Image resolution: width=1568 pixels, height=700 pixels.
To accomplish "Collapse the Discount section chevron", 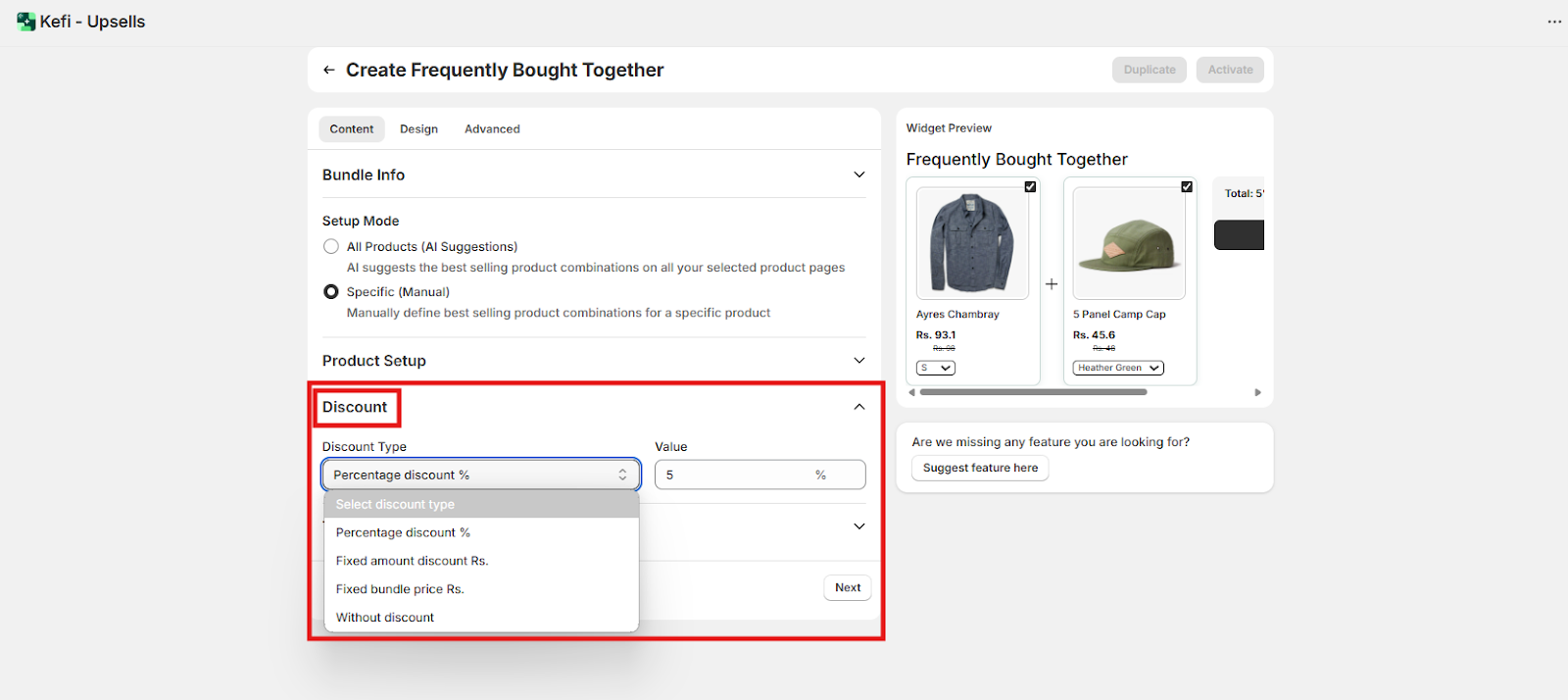I will 859,407.
